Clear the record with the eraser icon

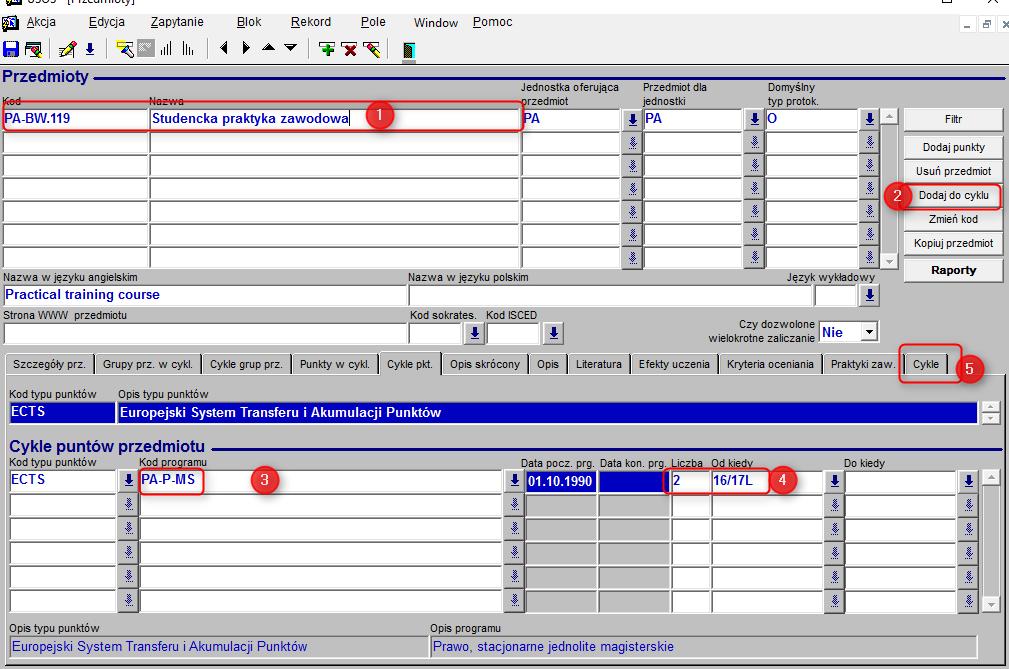pos(371,50)
